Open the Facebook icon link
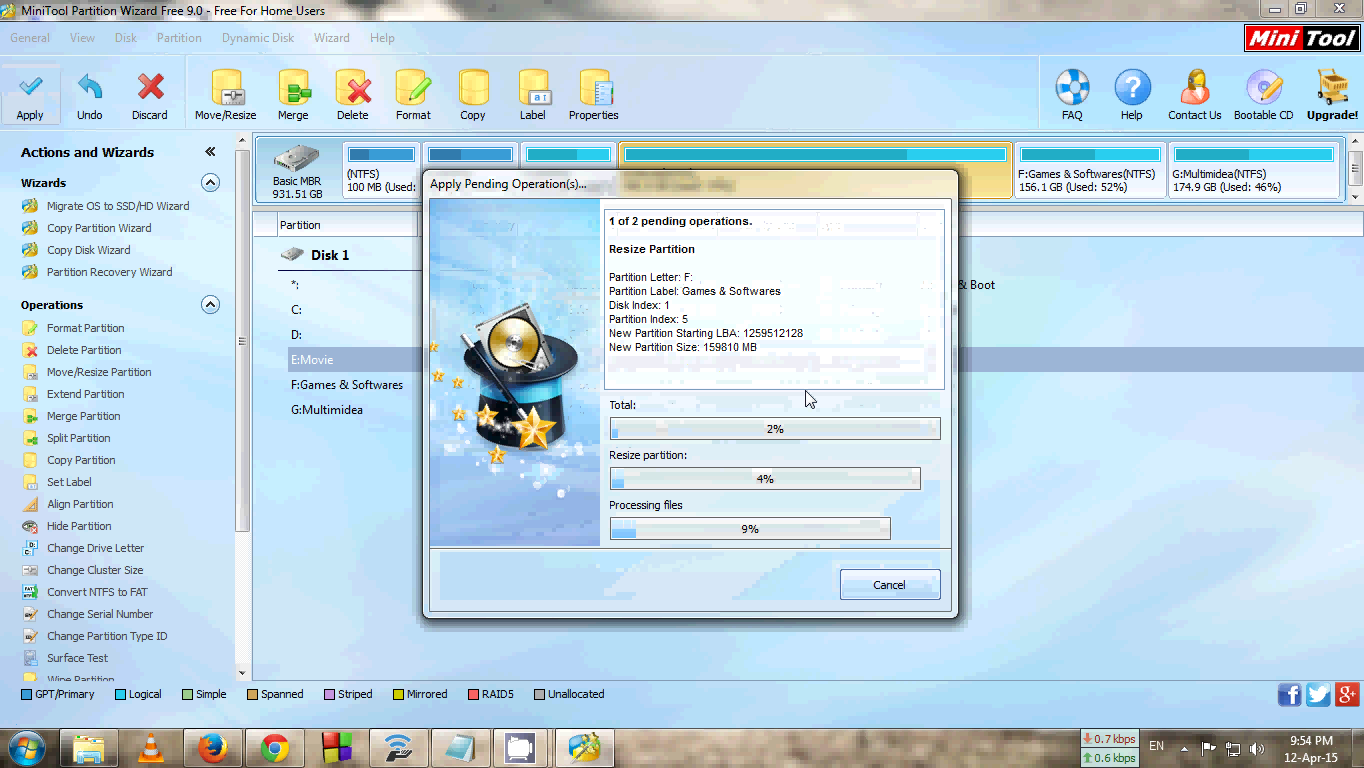The image size is (1364, 768). 1290,695
